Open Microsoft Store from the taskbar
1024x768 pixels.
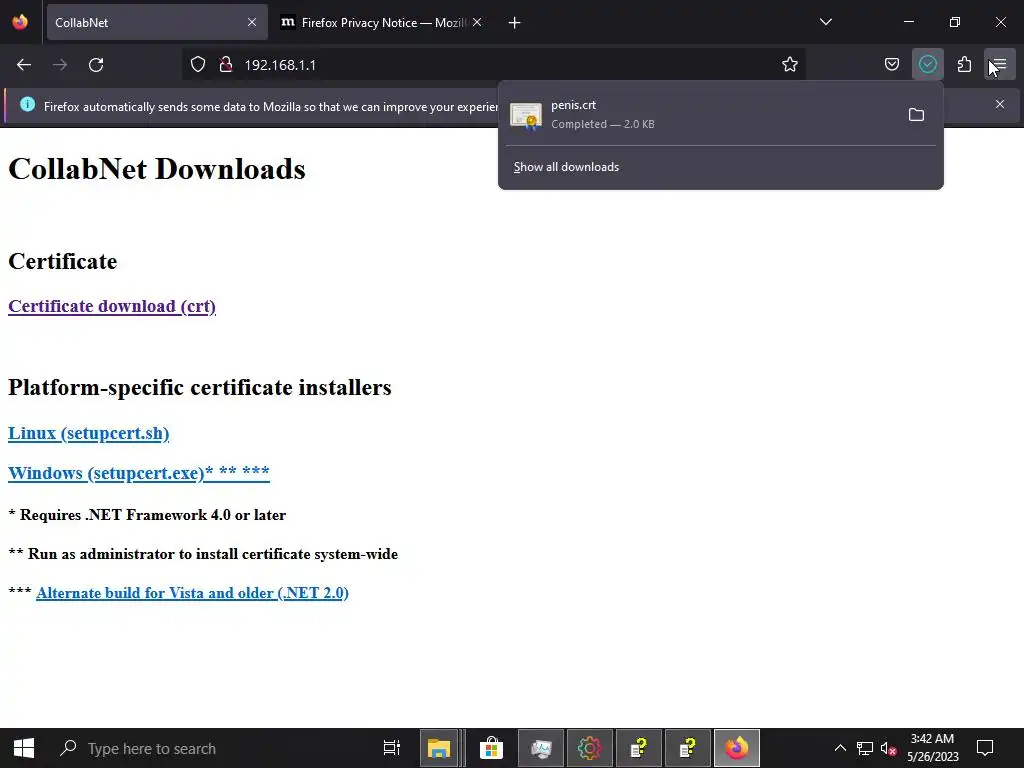click(491, 748)
